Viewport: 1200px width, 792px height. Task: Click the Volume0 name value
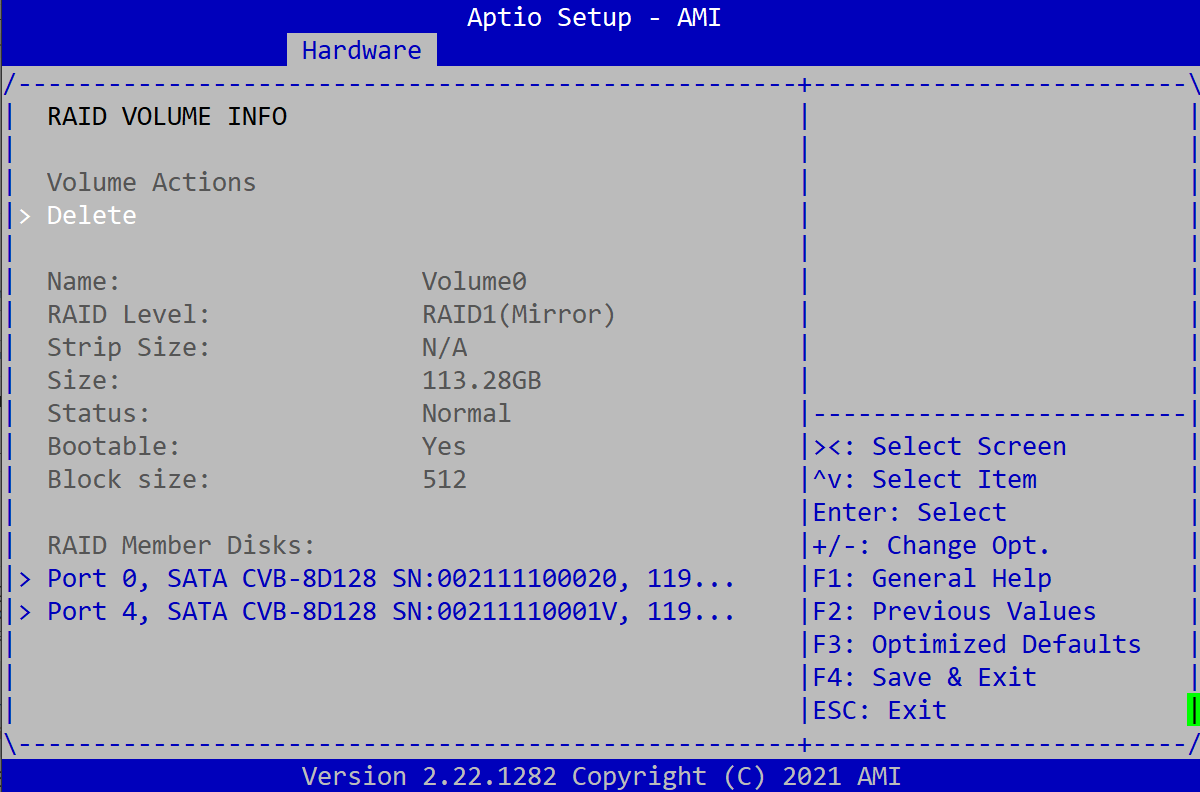pos(474,281)
